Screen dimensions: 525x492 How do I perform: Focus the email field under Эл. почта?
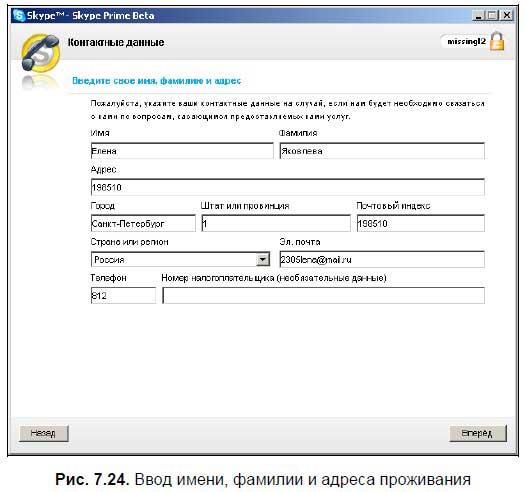pos(382,260)
